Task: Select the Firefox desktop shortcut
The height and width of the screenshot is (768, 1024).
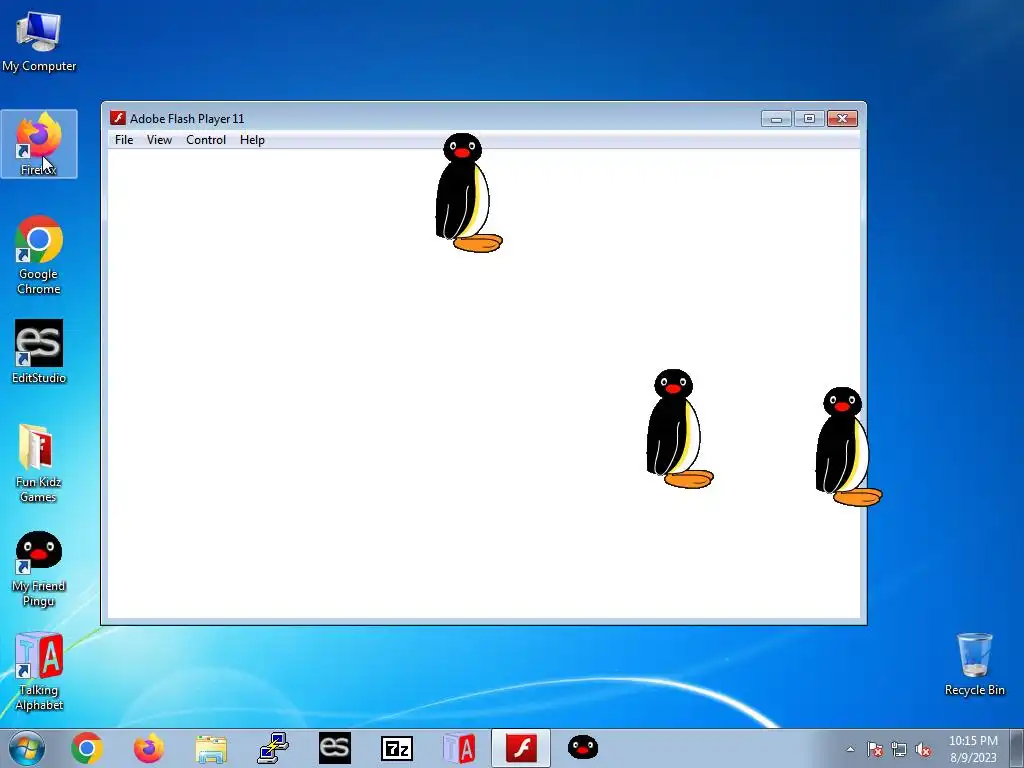Action: [39, 144]
